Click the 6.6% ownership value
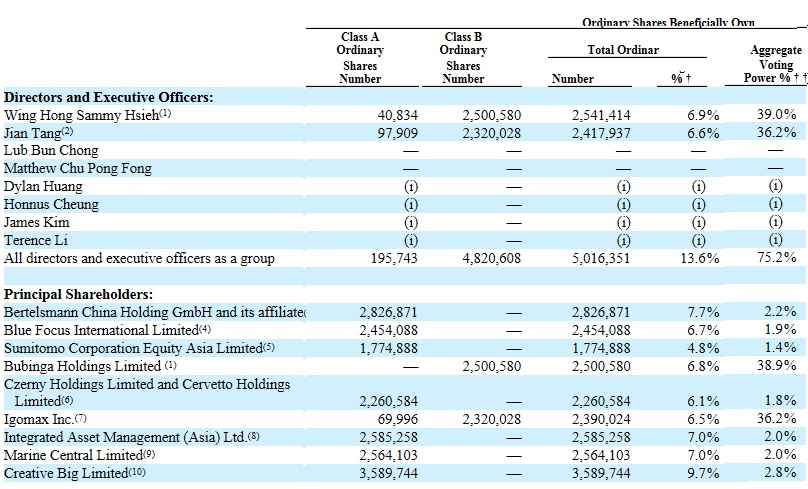 (703, 133)
